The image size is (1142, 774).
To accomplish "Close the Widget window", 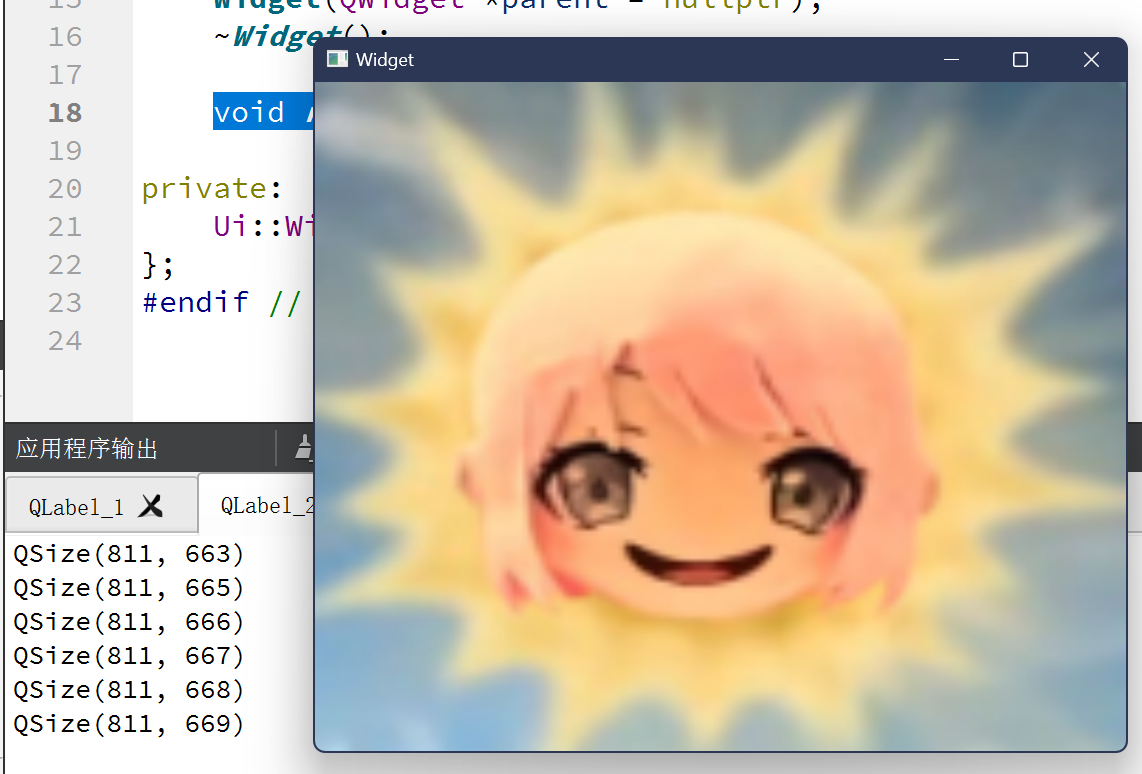I will pyautogui.click(x=1090, y=60).
